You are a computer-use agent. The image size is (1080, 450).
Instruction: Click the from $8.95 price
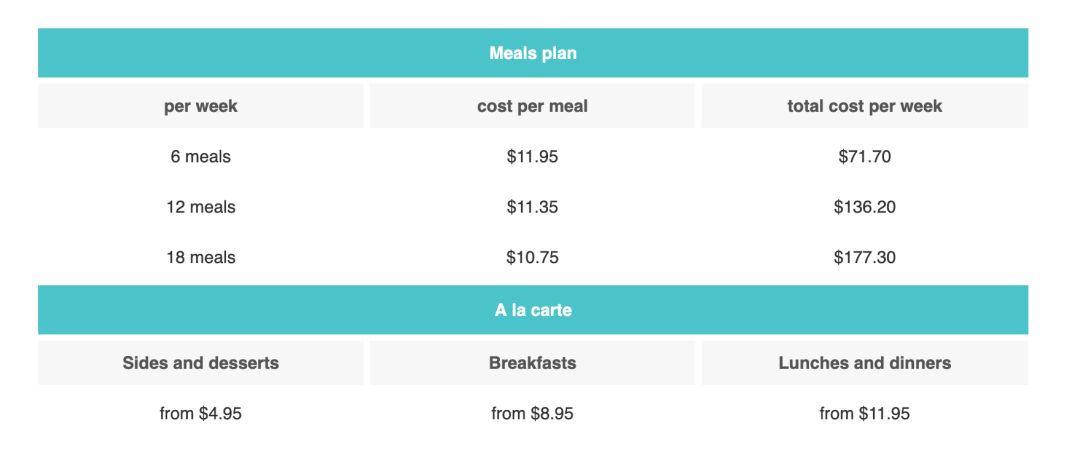[x=532, y=413]
